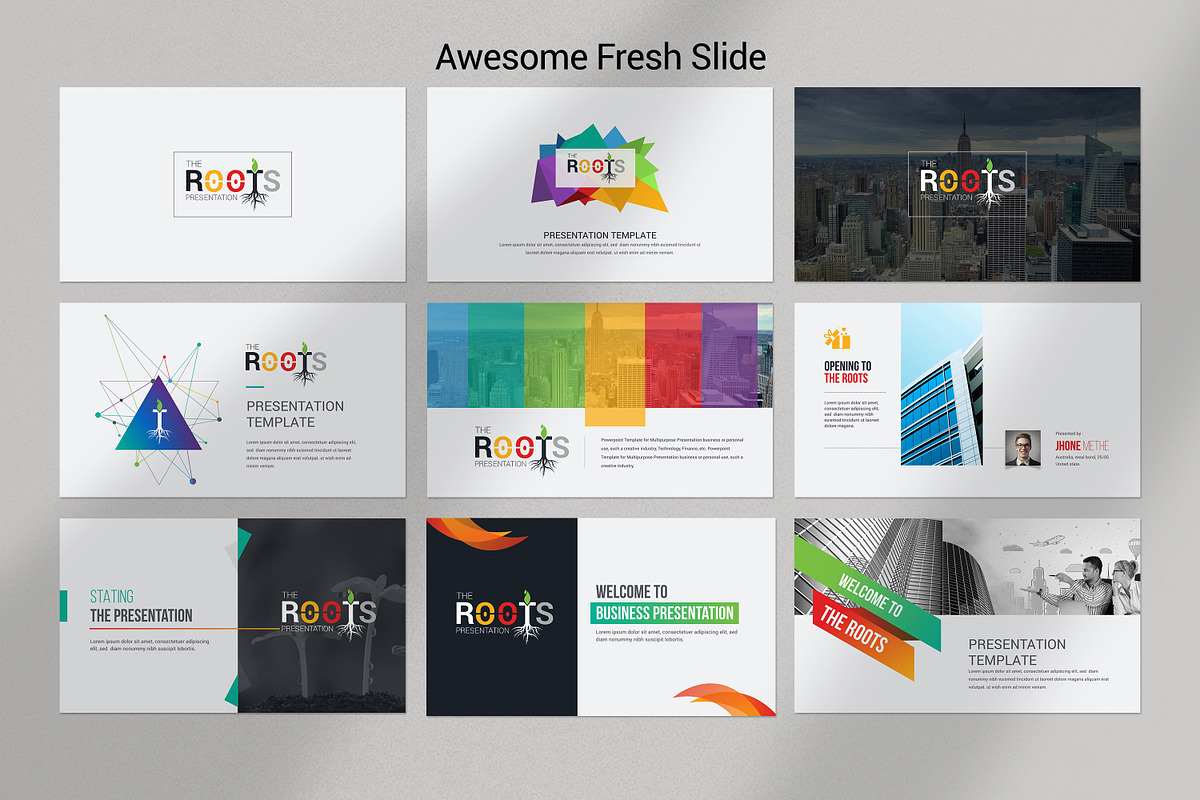Select the 'Opening to The Roots' slide

(x=967, y=400)
